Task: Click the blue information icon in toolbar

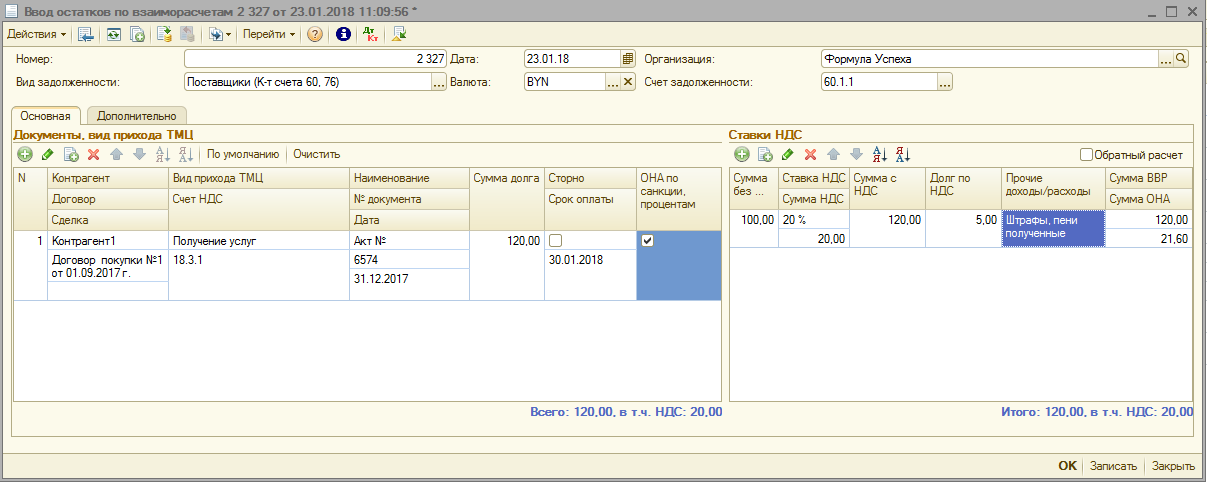Action: [343, 34]
